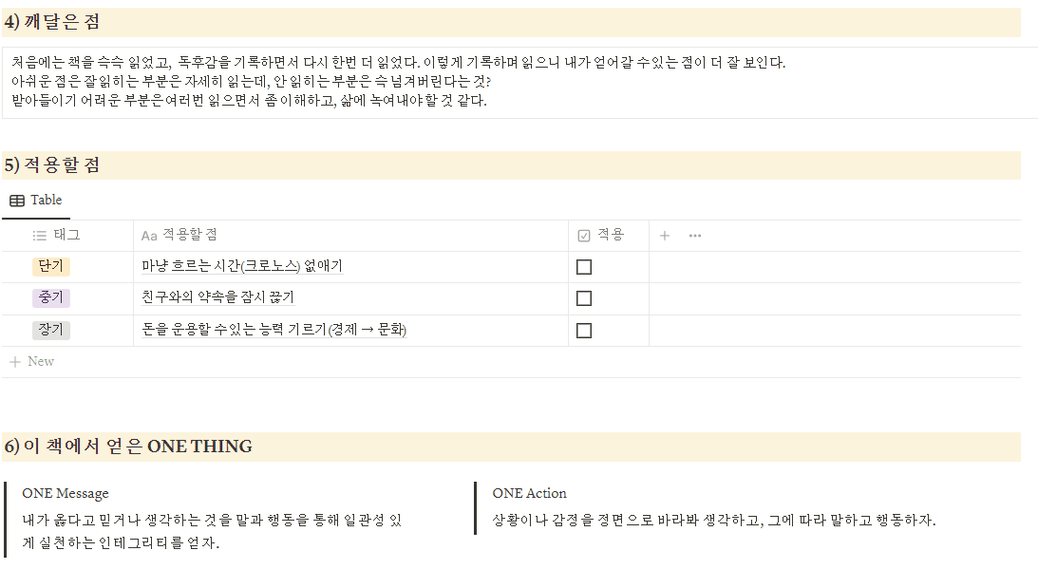Open the 마냥 흐르는 시간 없애기 entry
The width and height of the screenshot is (1038, 573).
242,266
